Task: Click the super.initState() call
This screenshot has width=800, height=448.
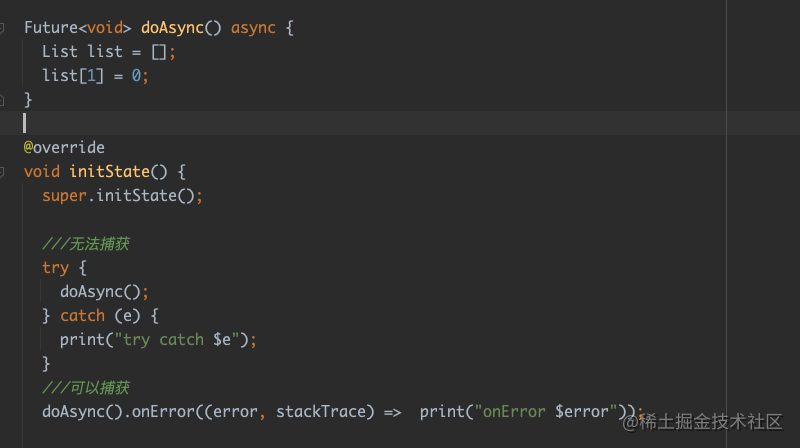Action: coord(122,196)
